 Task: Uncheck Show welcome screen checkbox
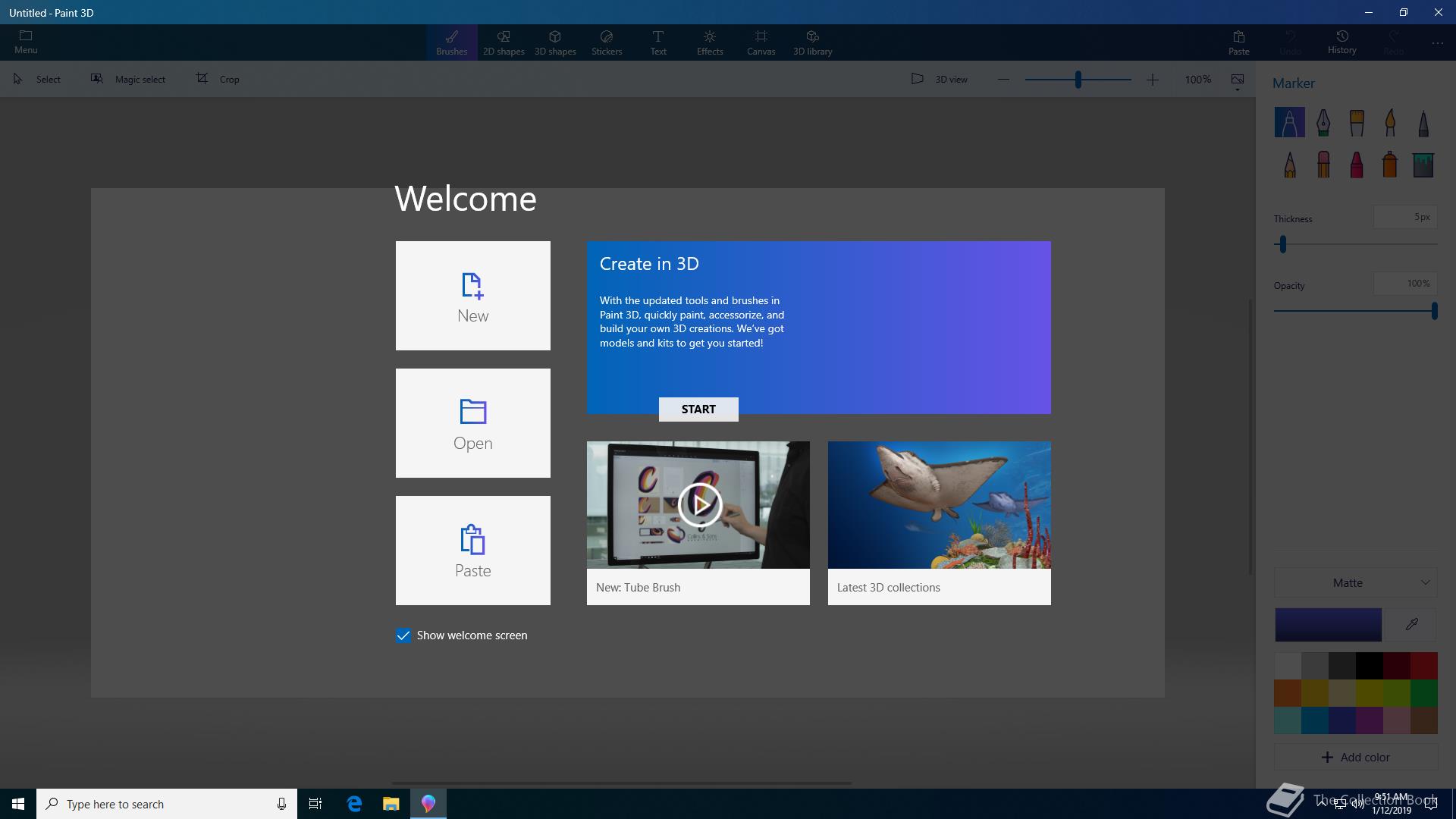coord(403,635)
